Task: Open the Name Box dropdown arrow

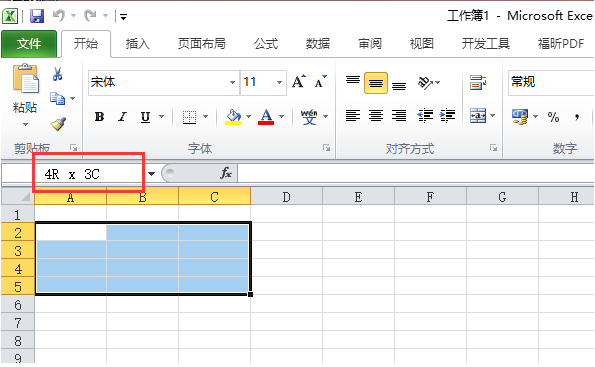Action: coord(151,174)
